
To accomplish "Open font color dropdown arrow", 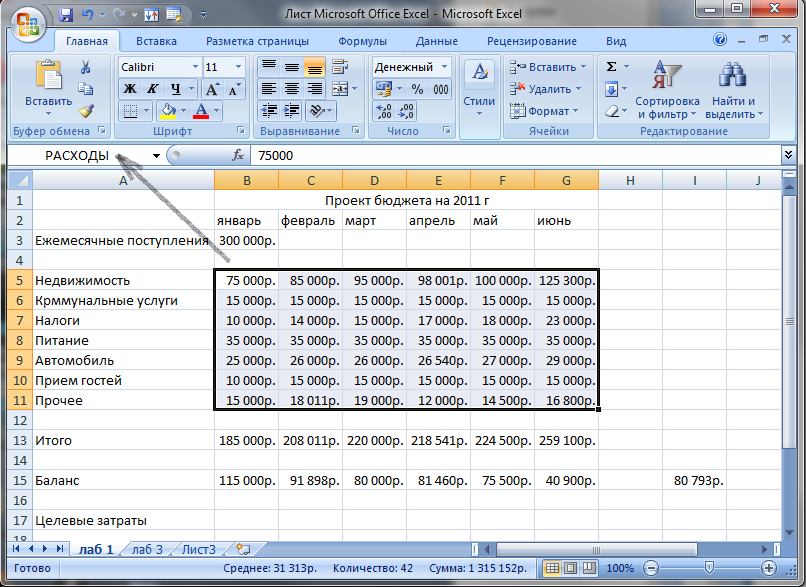I will click(x=216, y=111).
